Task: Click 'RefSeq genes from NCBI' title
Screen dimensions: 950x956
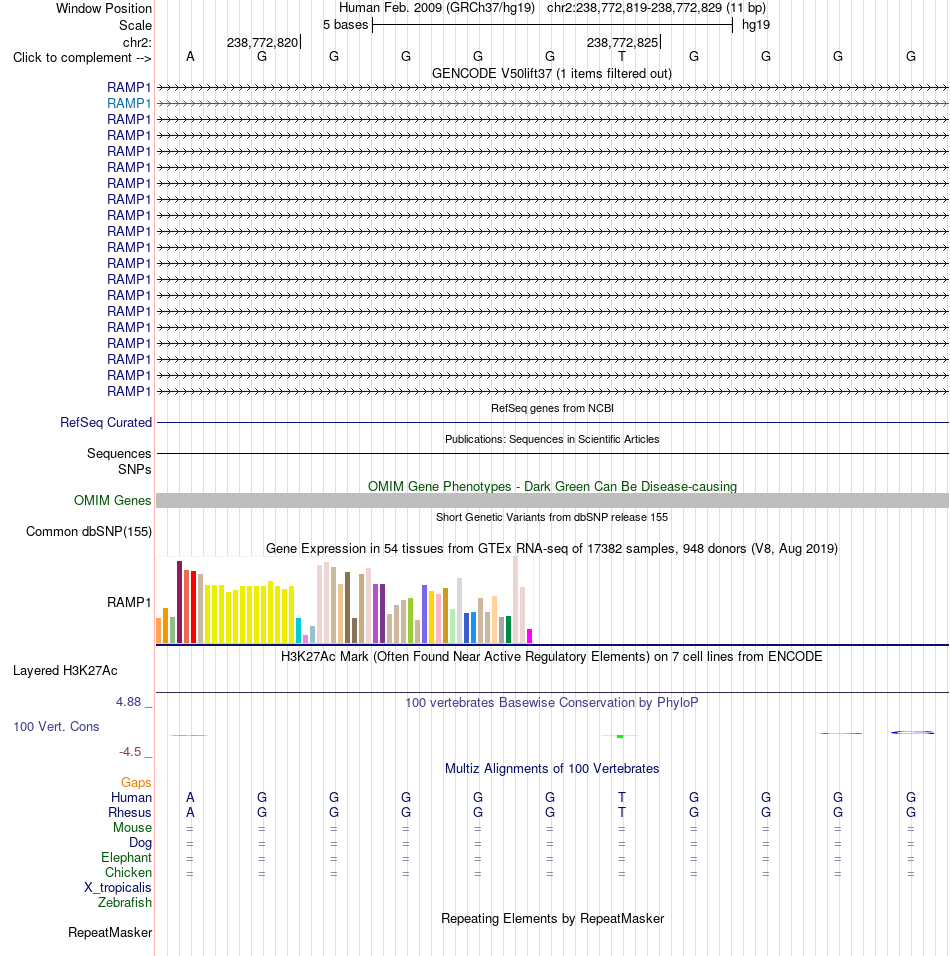Action: point(552,408)
